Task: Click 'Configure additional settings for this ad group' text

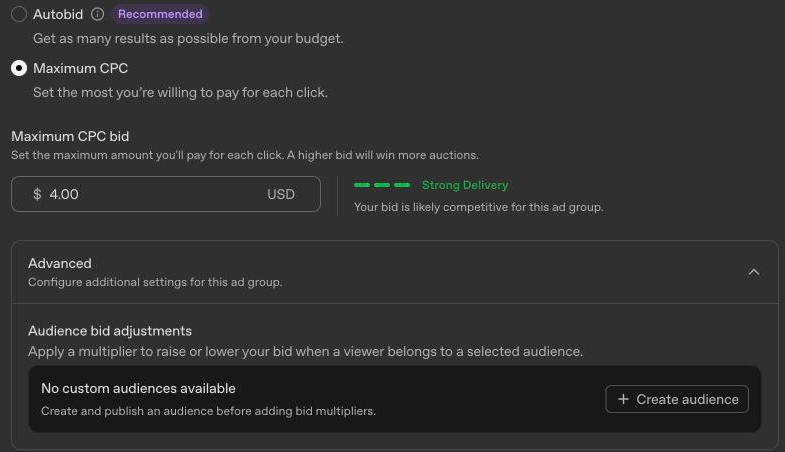Action: tap(155, 282)
